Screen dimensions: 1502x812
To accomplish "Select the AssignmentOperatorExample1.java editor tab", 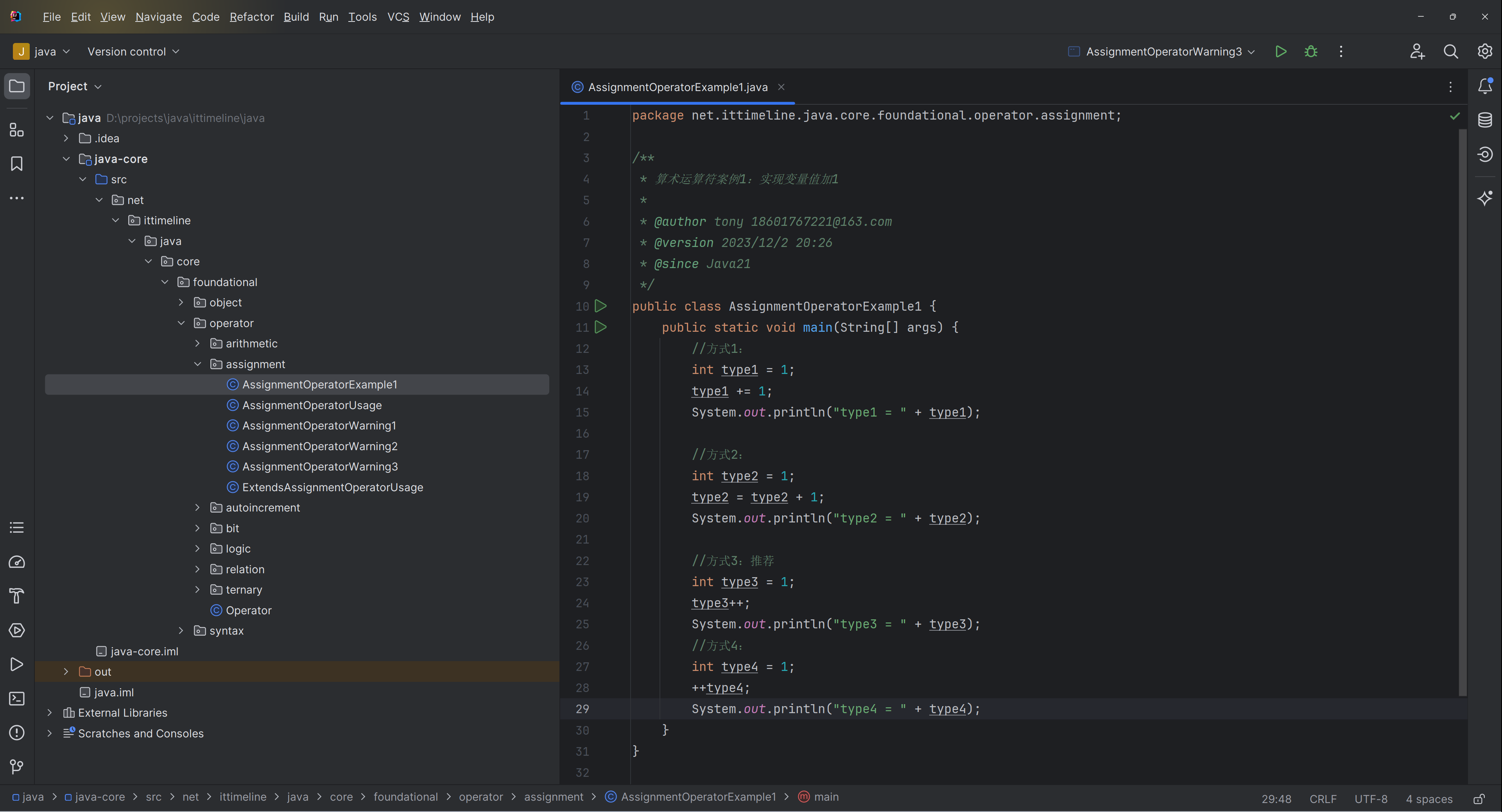I will 678,87.
